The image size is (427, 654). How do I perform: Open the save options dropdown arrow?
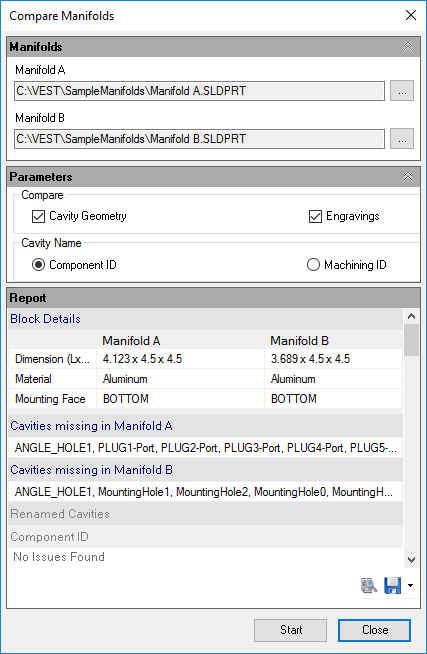coord(410,586)
